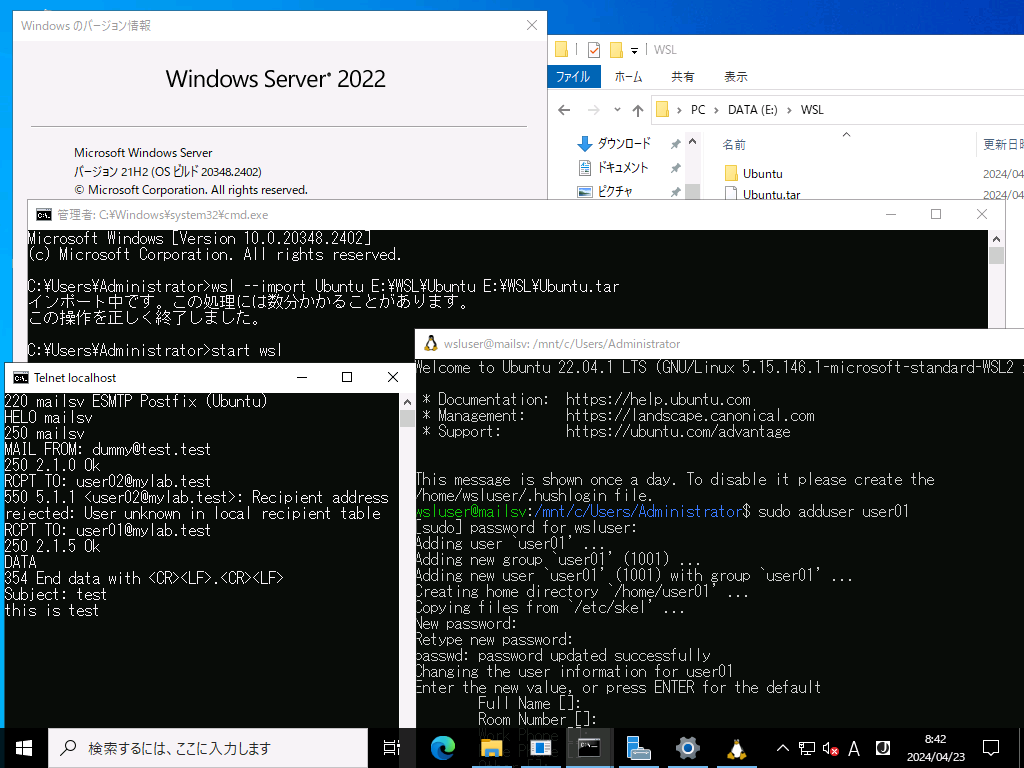The width and height of the screenshot is (1024, 768).
Task: Navigate up one level using the up arrow icon
Action: tap(637, 109)
